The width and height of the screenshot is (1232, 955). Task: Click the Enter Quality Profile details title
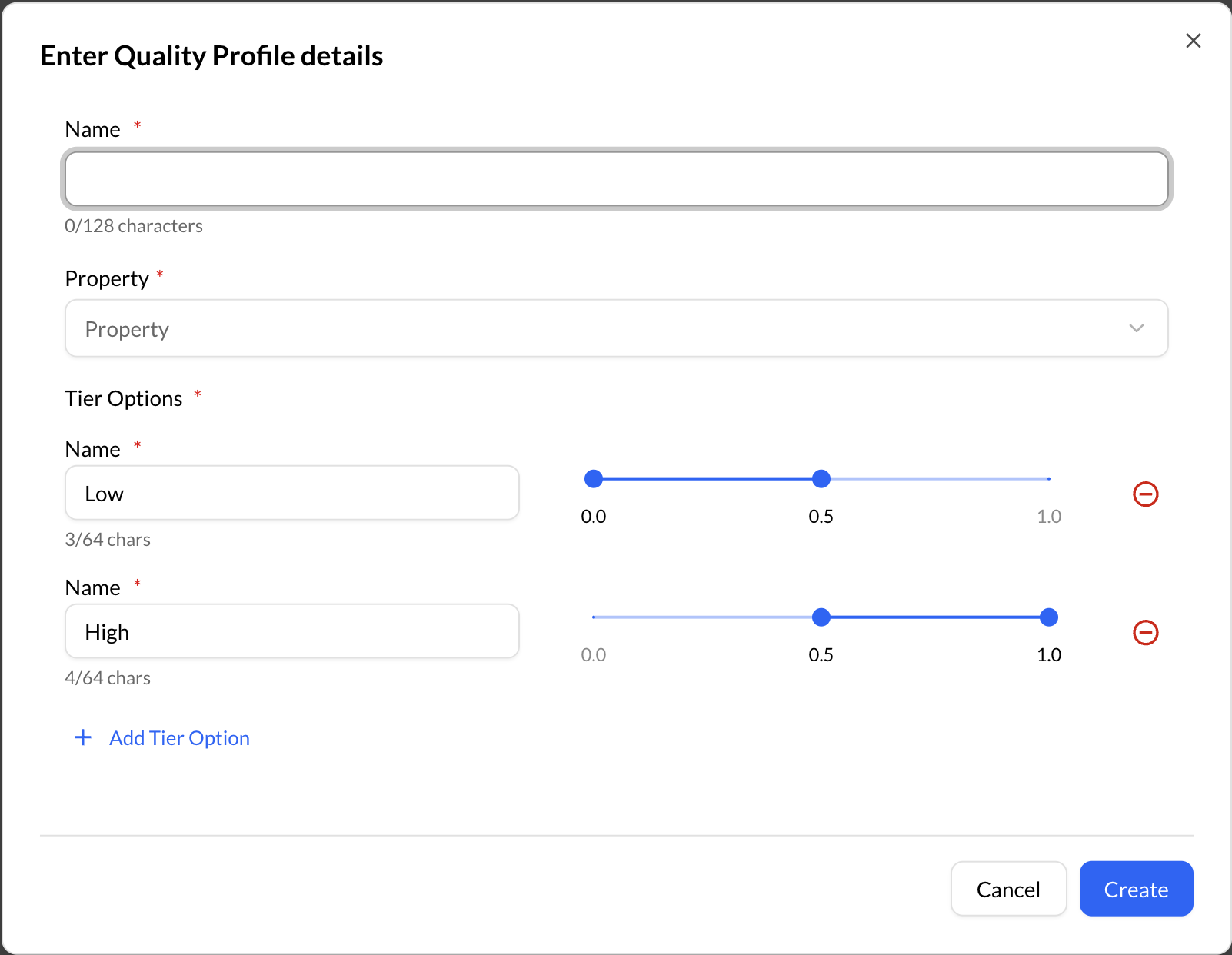[211, 55]
